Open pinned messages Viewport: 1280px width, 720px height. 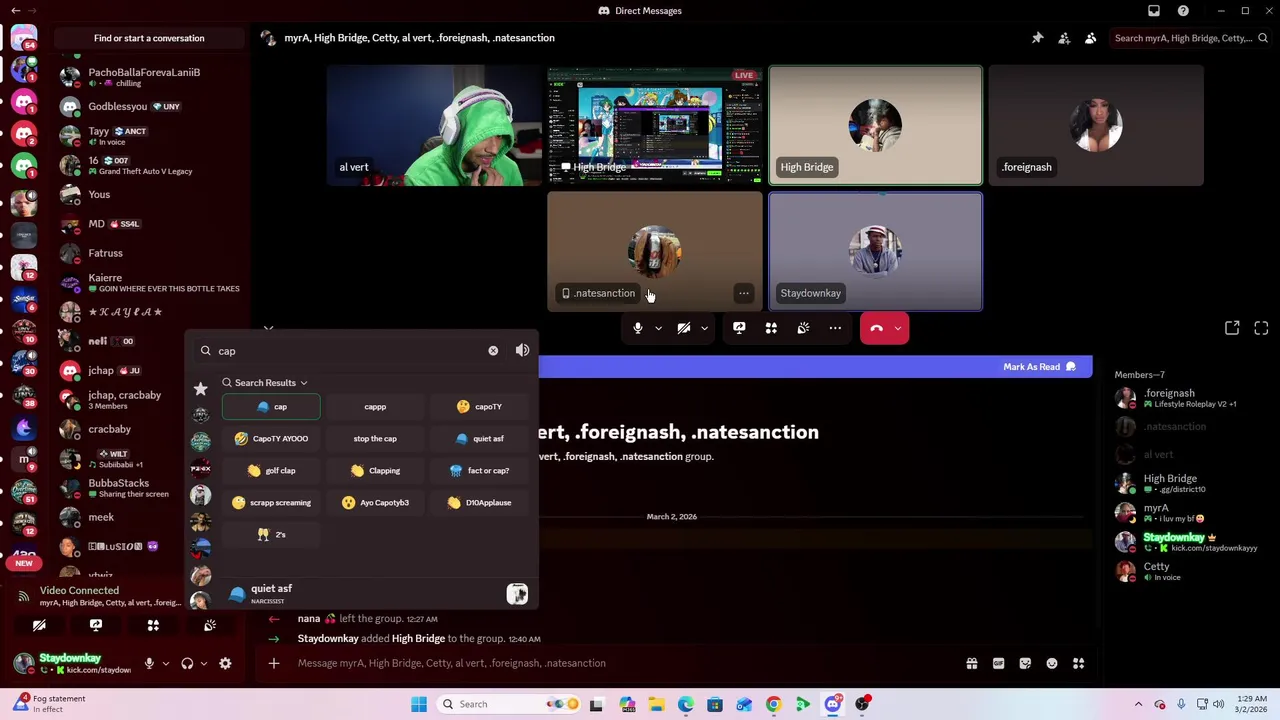[1037, 38]
